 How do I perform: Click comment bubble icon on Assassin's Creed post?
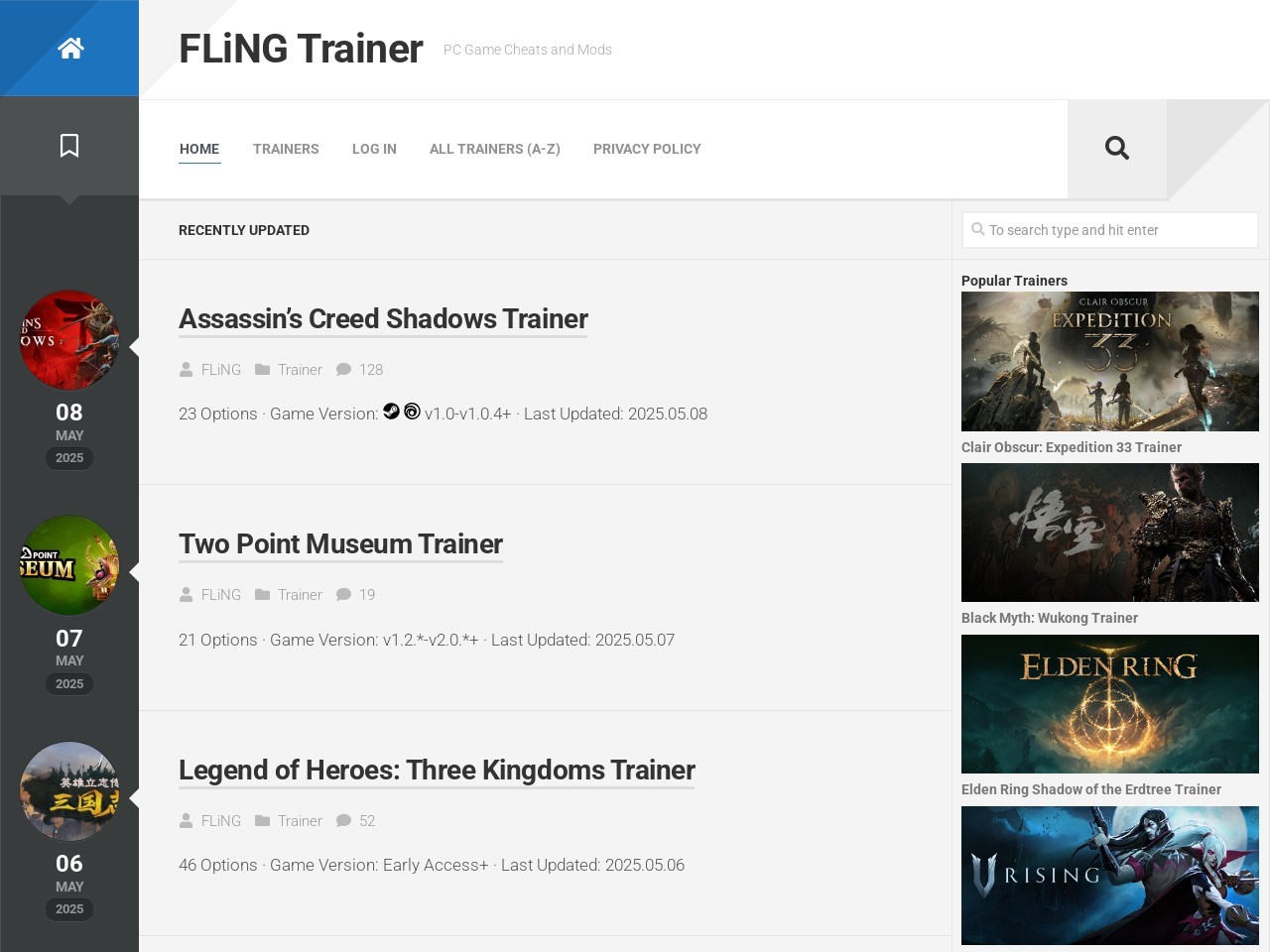(x=343, y=369)
